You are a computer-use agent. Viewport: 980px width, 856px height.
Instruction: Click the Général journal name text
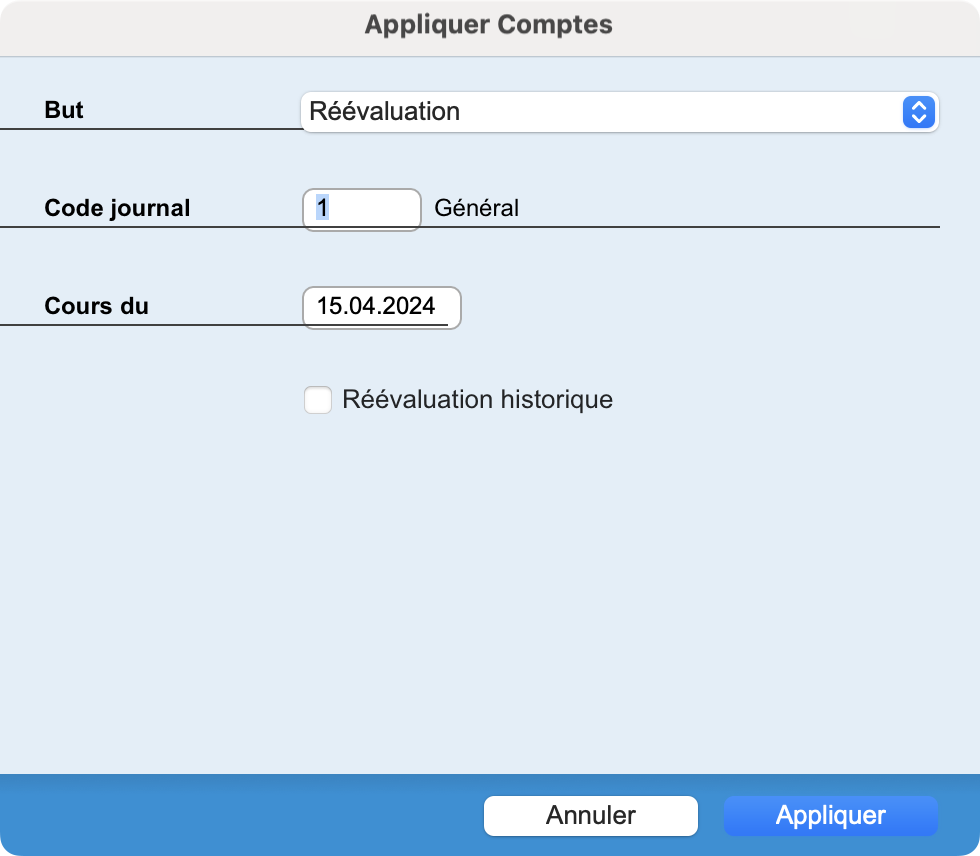click(x=476, y=208)
